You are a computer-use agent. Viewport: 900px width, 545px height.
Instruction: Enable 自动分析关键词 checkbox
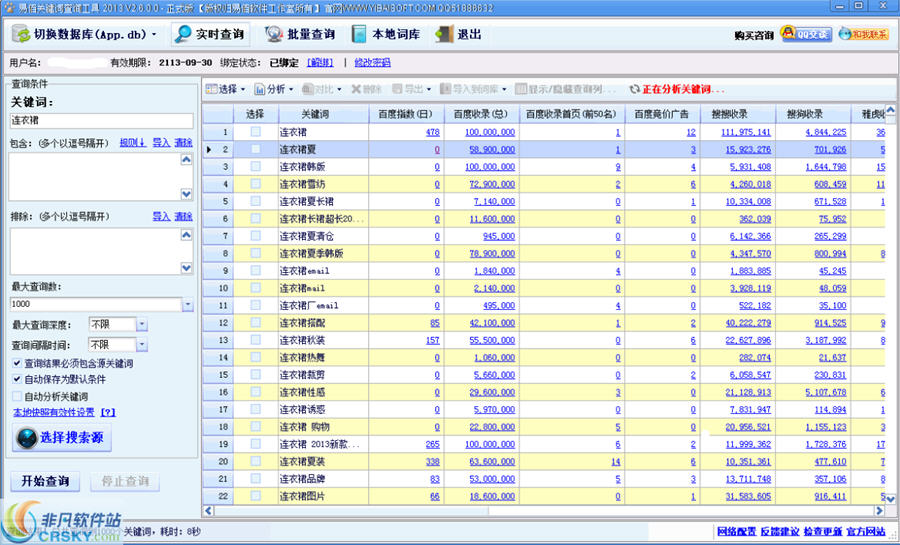pyautogui.click(x=17, y=396)
